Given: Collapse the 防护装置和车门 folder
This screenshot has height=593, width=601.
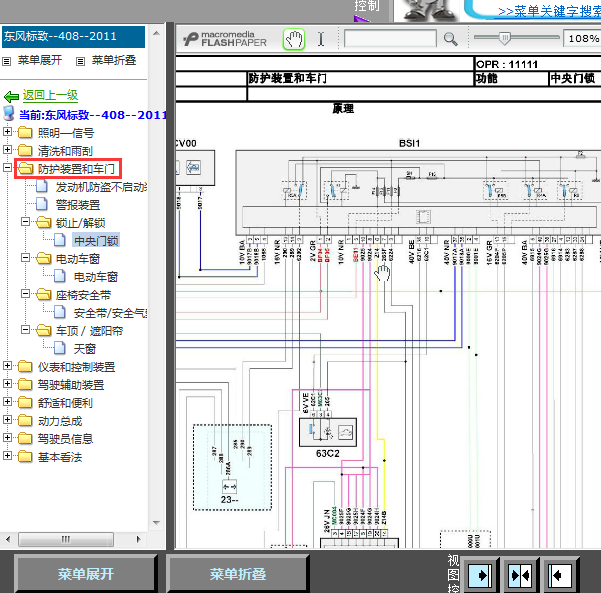Looking at the screenshot, I should [7, 168].
